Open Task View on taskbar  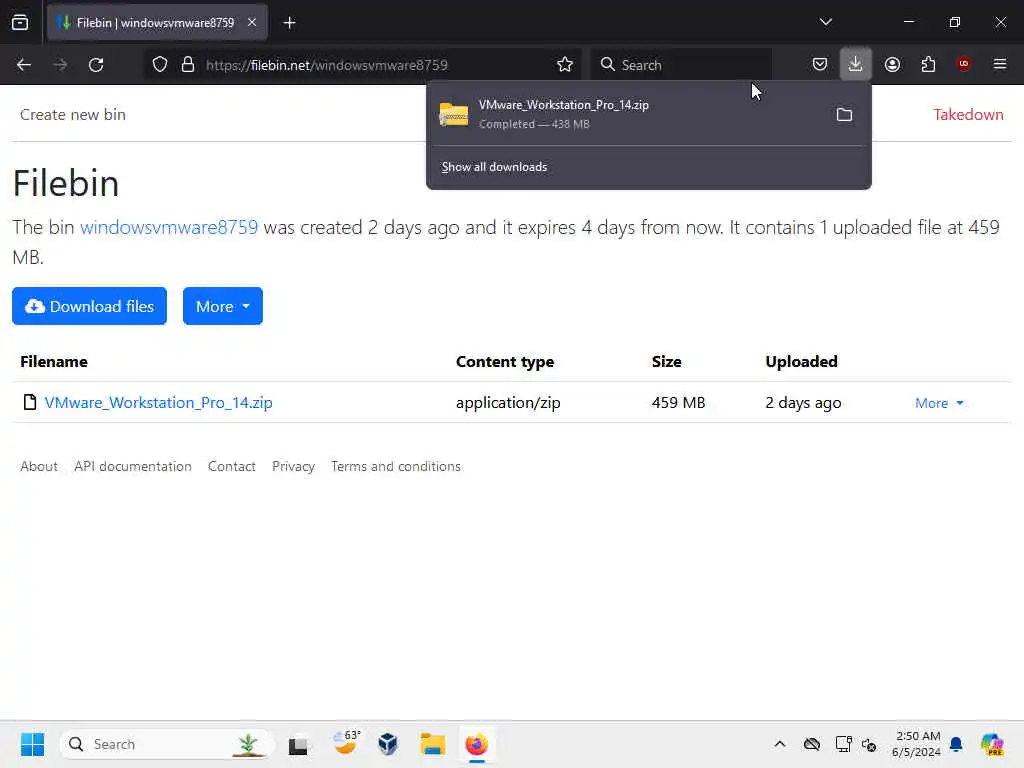pos(298,744)
